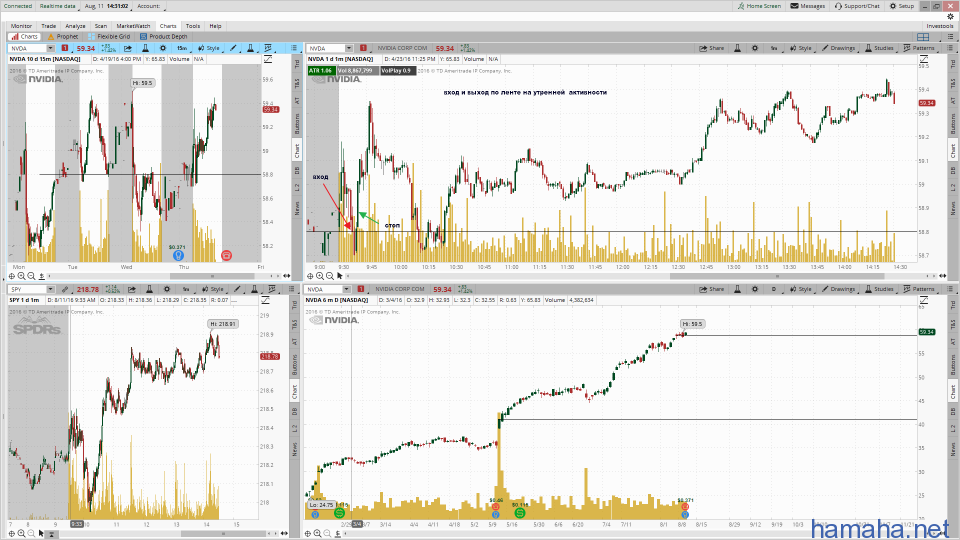Open Messages
This screenshot has height=540, width=960.
[808, 6]
